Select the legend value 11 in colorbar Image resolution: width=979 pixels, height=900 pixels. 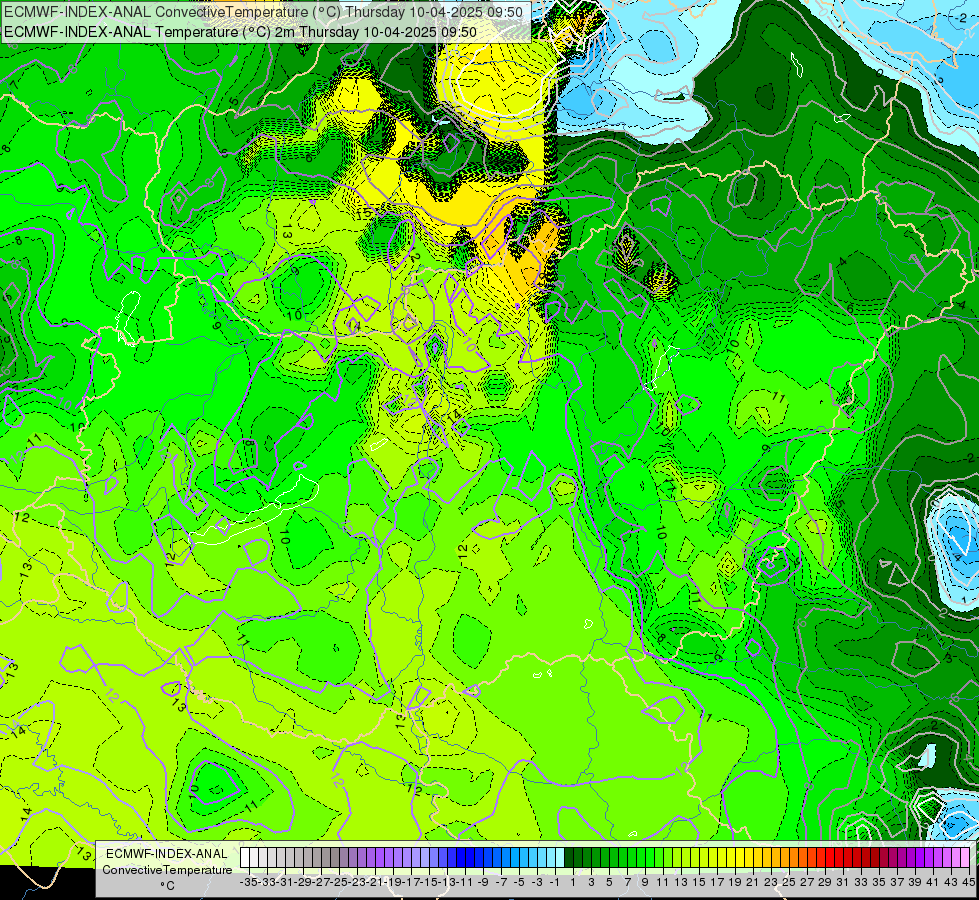click(662, 882)
